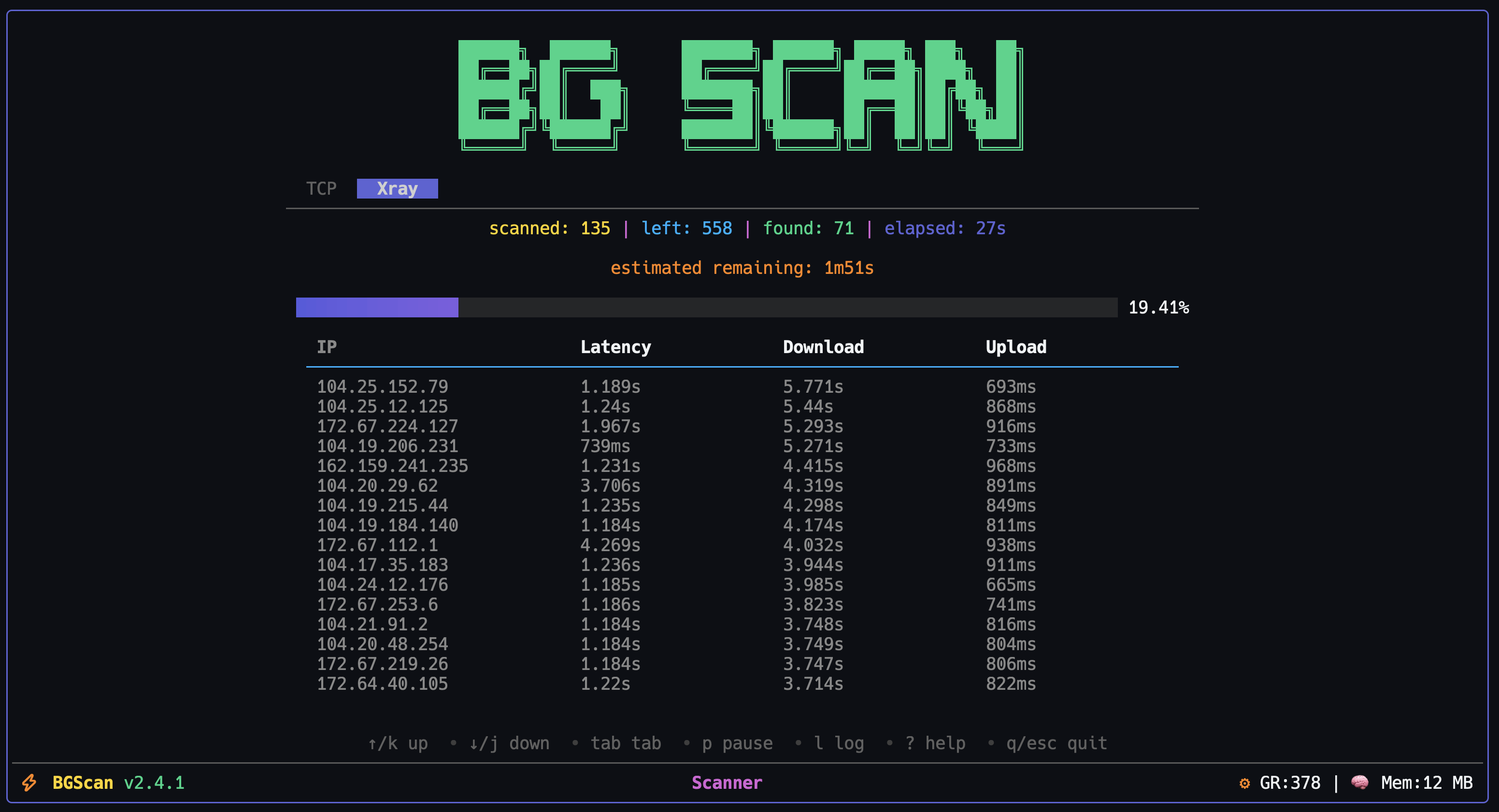Click the found: 71 counter
The height and width of the screenshot is (812, 1499).
coord(808,228)
